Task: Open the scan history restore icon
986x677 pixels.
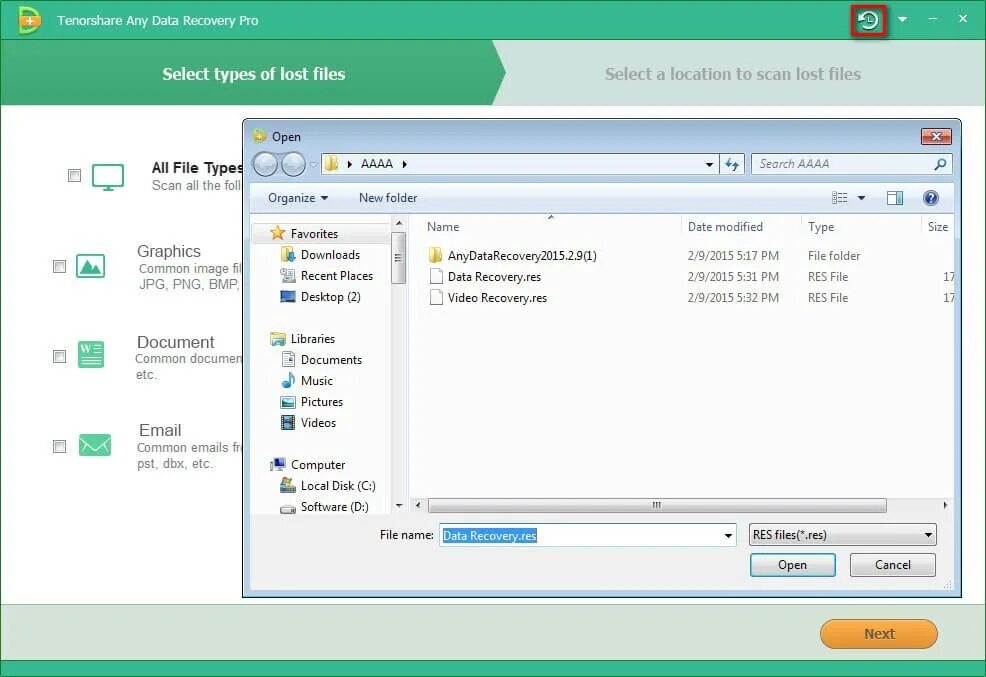Action: pyautogui.click(x=868, y=20)
